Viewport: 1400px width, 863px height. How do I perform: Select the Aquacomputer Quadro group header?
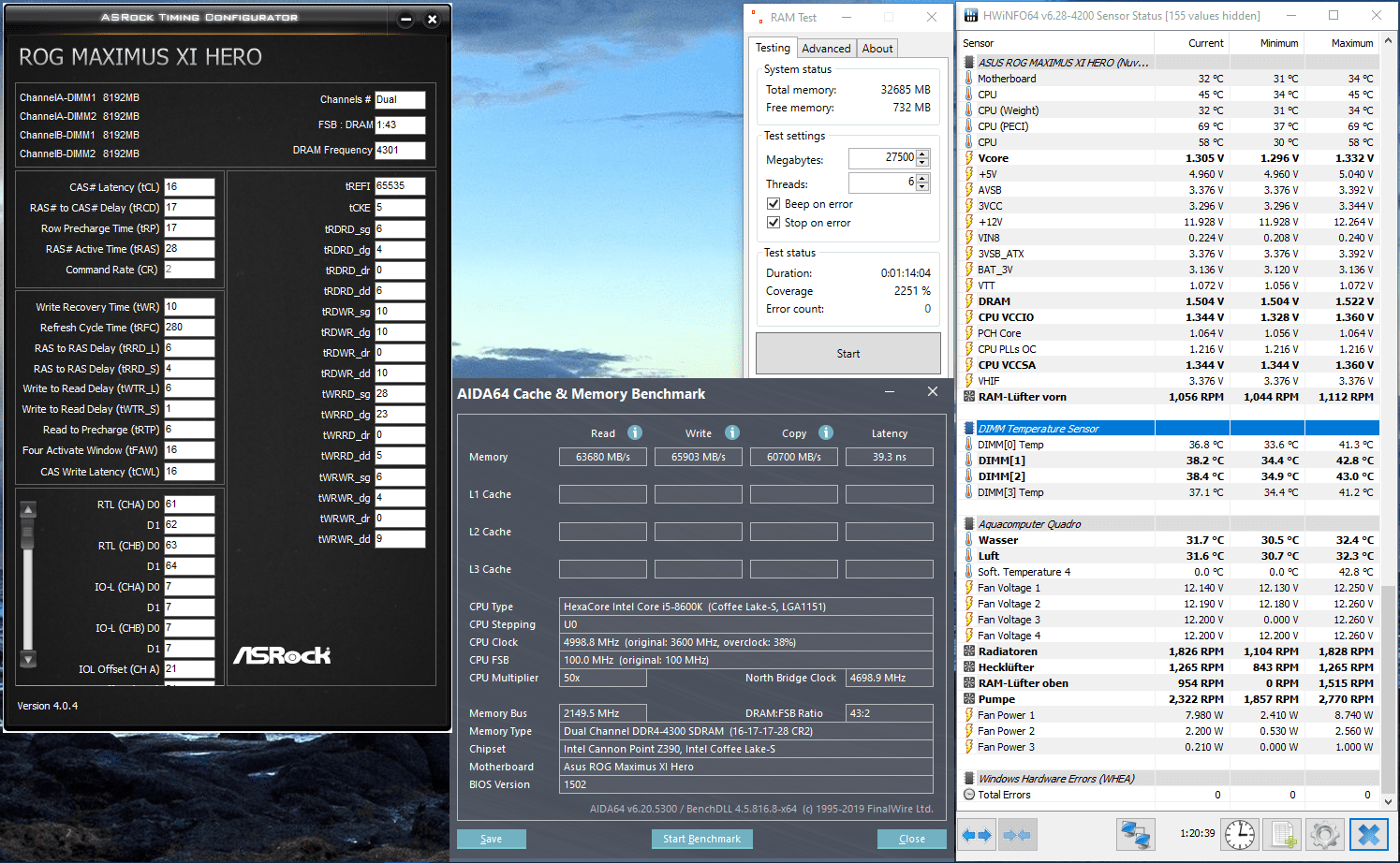click(x=1170, y=524)
